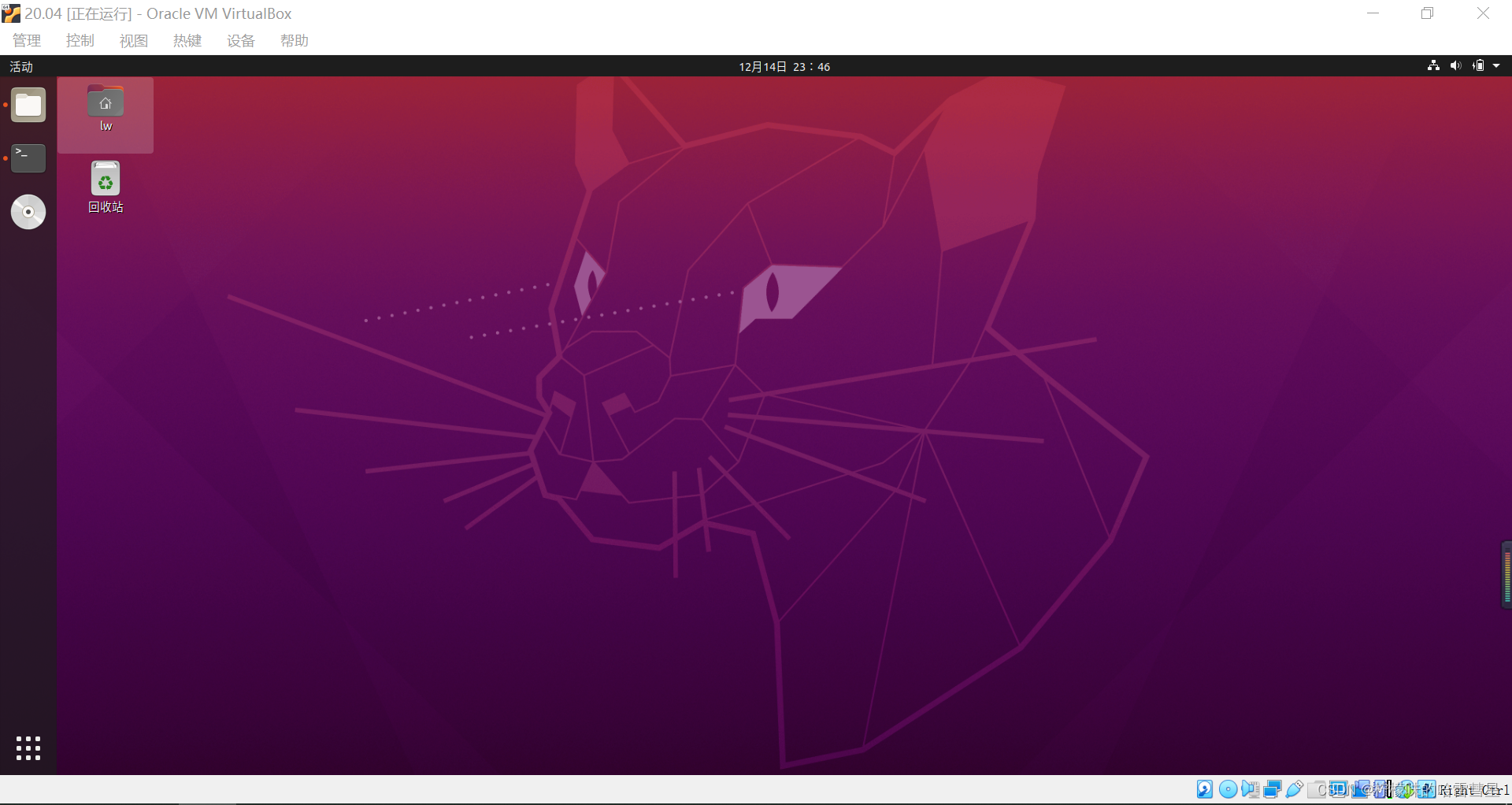Open the clock showing 12月14日 23:46
The height and width of the screenshot is (805, 1512).
pos(784,67)
